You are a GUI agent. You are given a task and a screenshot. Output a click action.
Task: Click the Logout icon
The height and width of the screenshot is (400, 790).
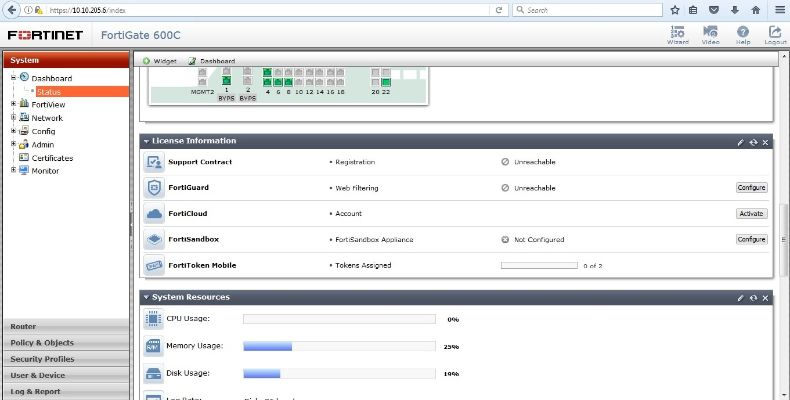point(775,35)
